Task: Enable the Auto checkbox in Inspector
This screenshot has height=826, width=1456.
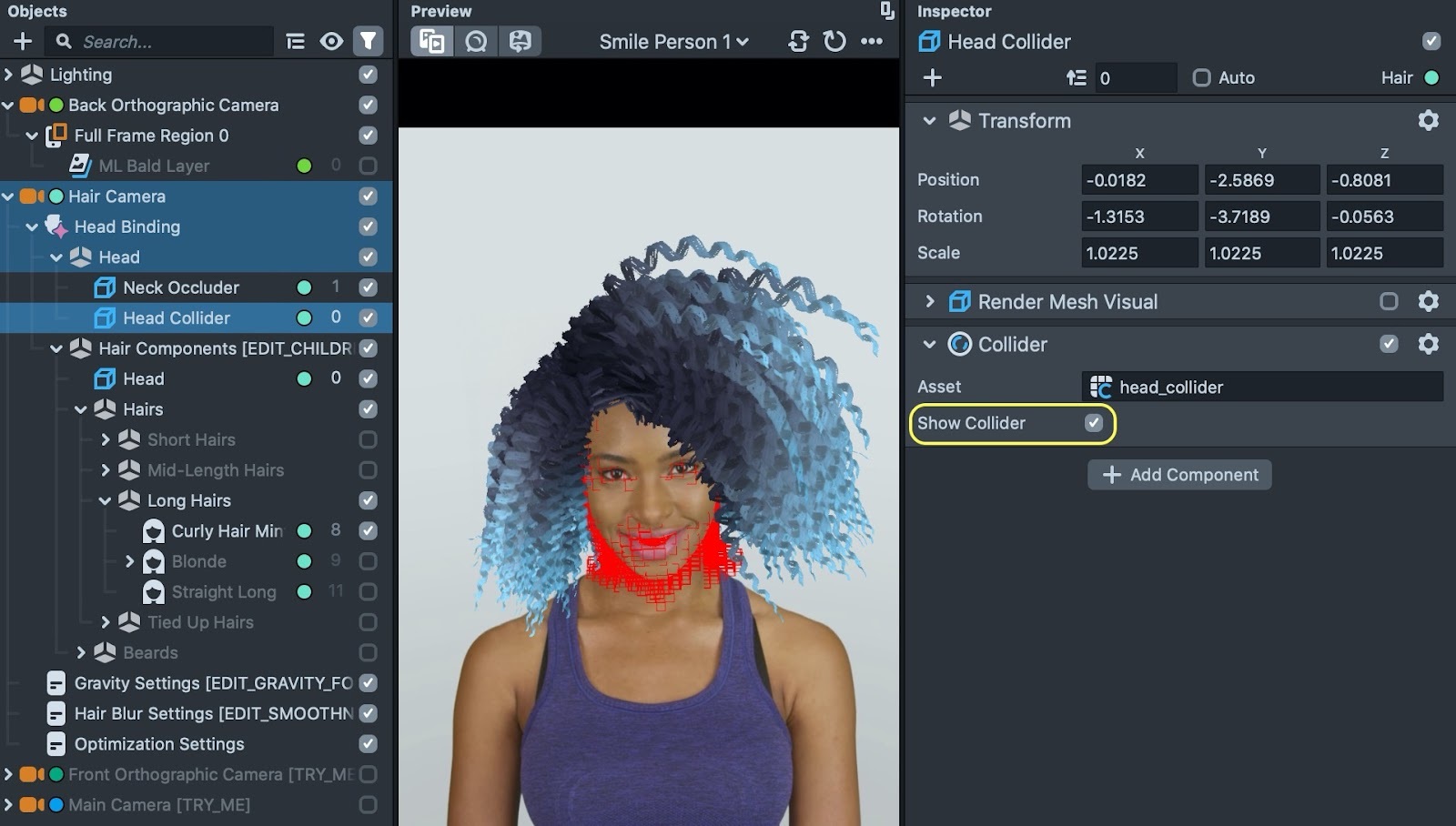Action: (x=1201, y=78)
